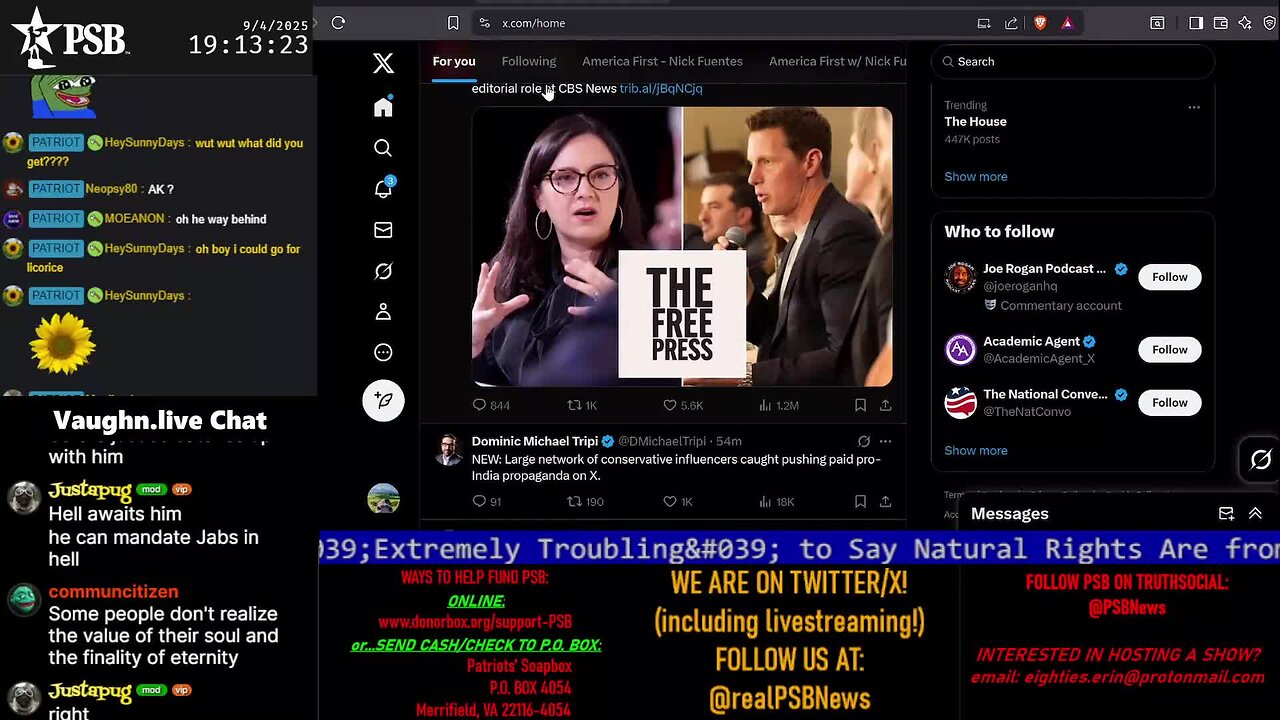Repost Dominic Michael Tripi's post, 190 reposts
Screen dimensions: 1280x720
pyautogui.click(x=585, y=501)
